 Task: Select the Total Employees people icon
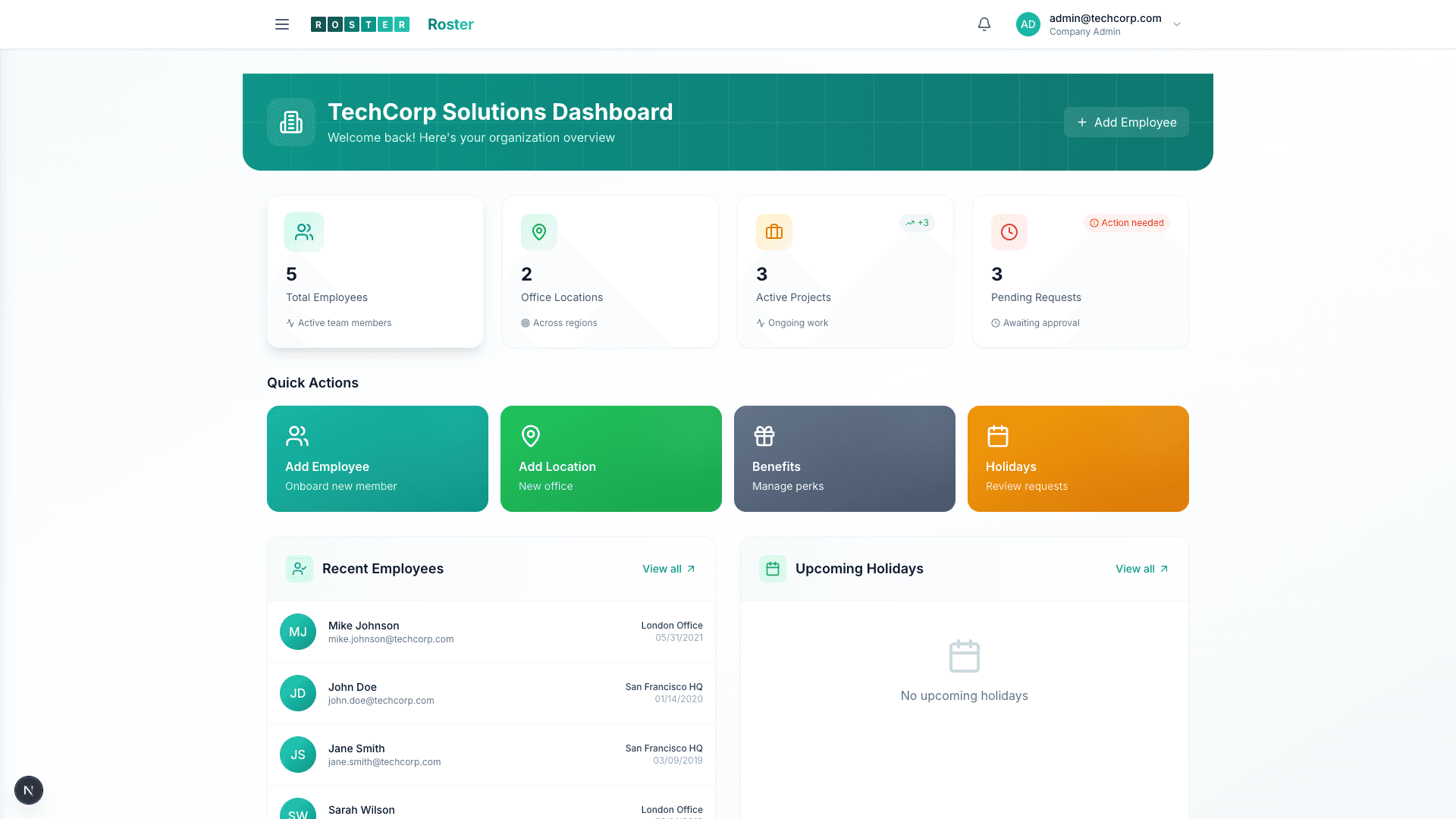pyautogui.click(x=303, y=232)
